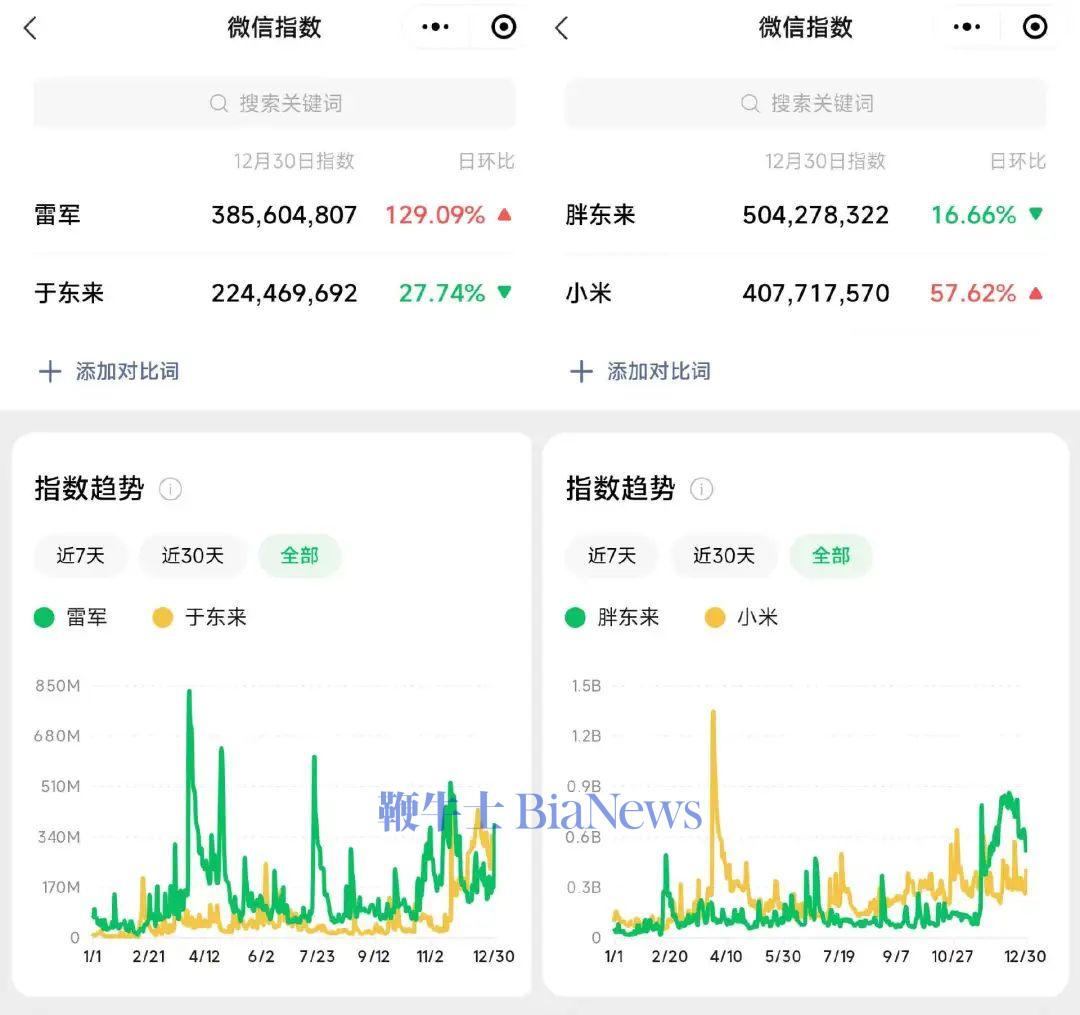Toggle 小米 yellow legend dot
This screenshot has width=1080, height=1015.
pyautogui.click(x=715, y=618)
